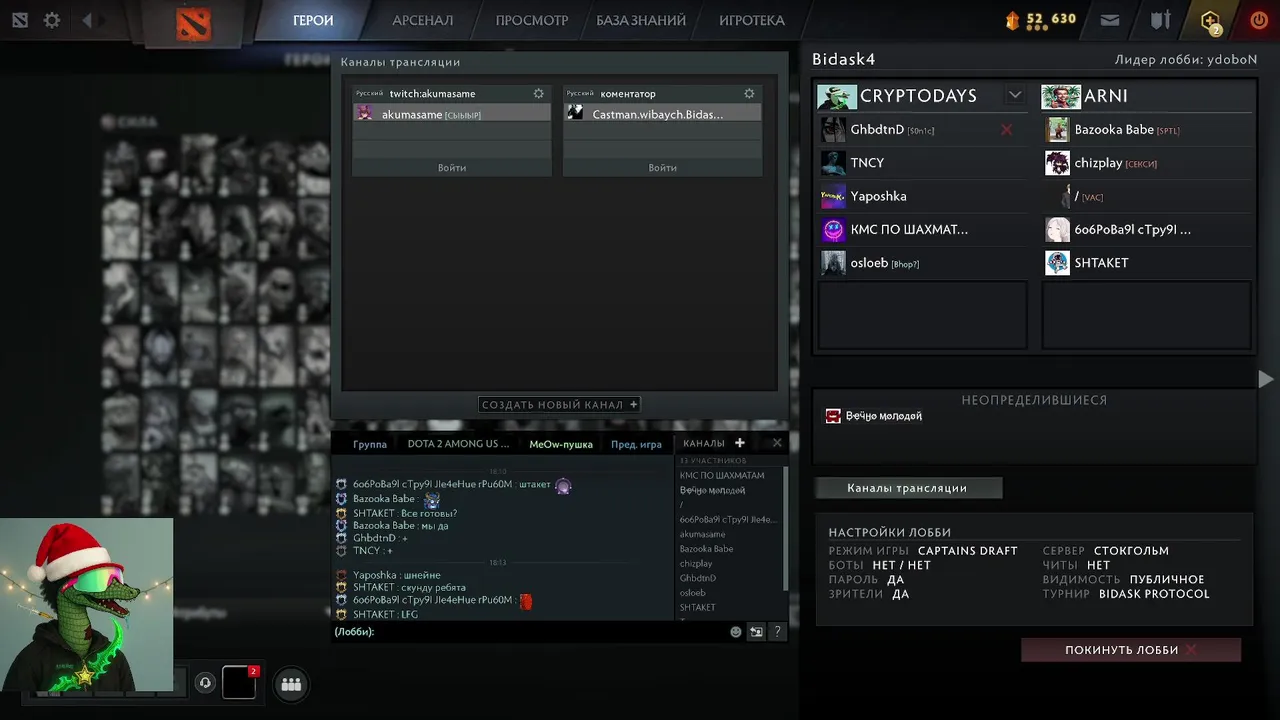Open the shards balance 52 630
The image size is (1280, 720).
tap(1041, 19)
